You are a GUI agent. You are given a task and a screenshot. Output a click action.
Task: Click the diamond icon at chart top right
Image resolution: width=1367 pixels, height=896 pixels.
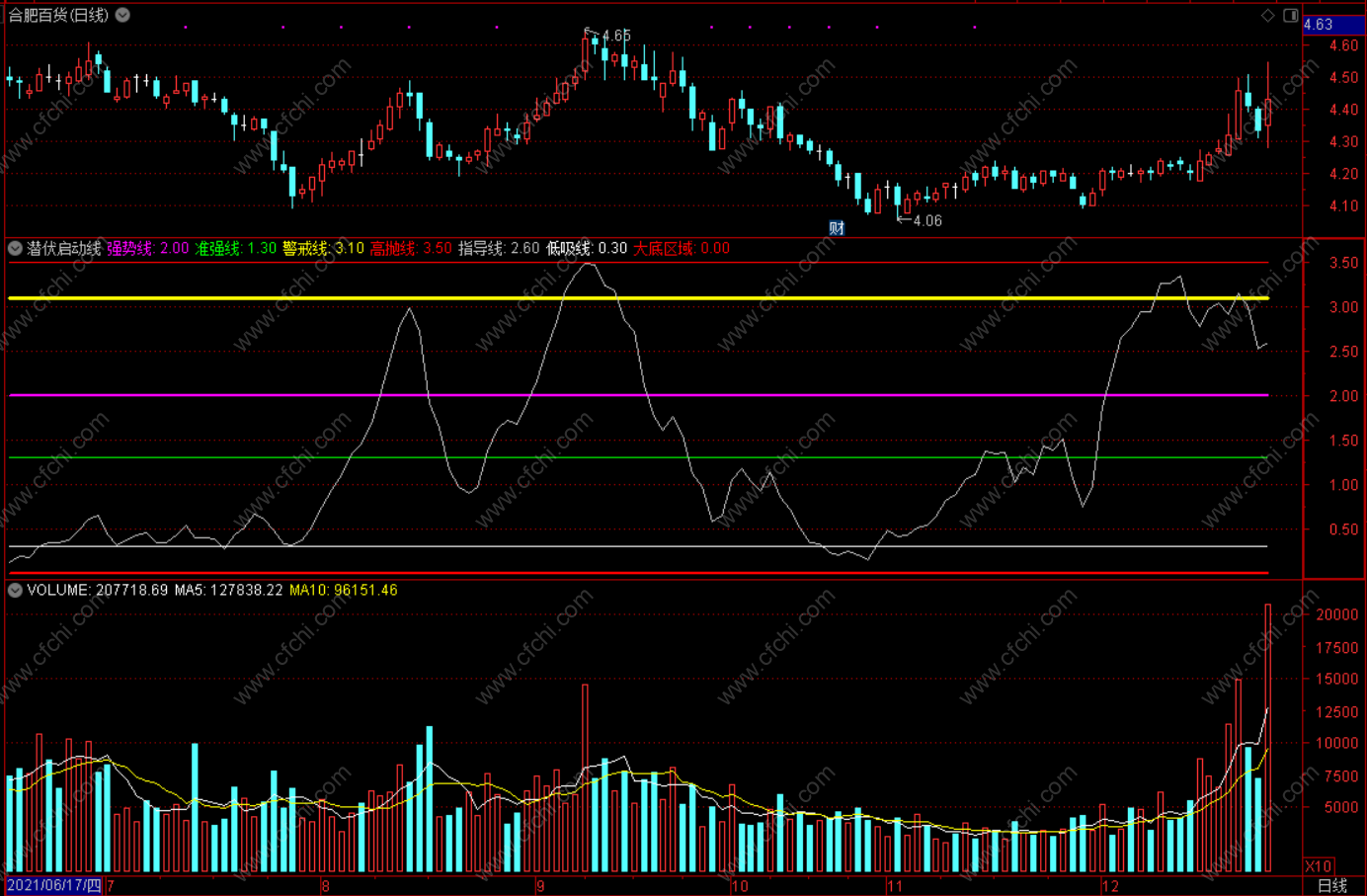coord(1268,15)
